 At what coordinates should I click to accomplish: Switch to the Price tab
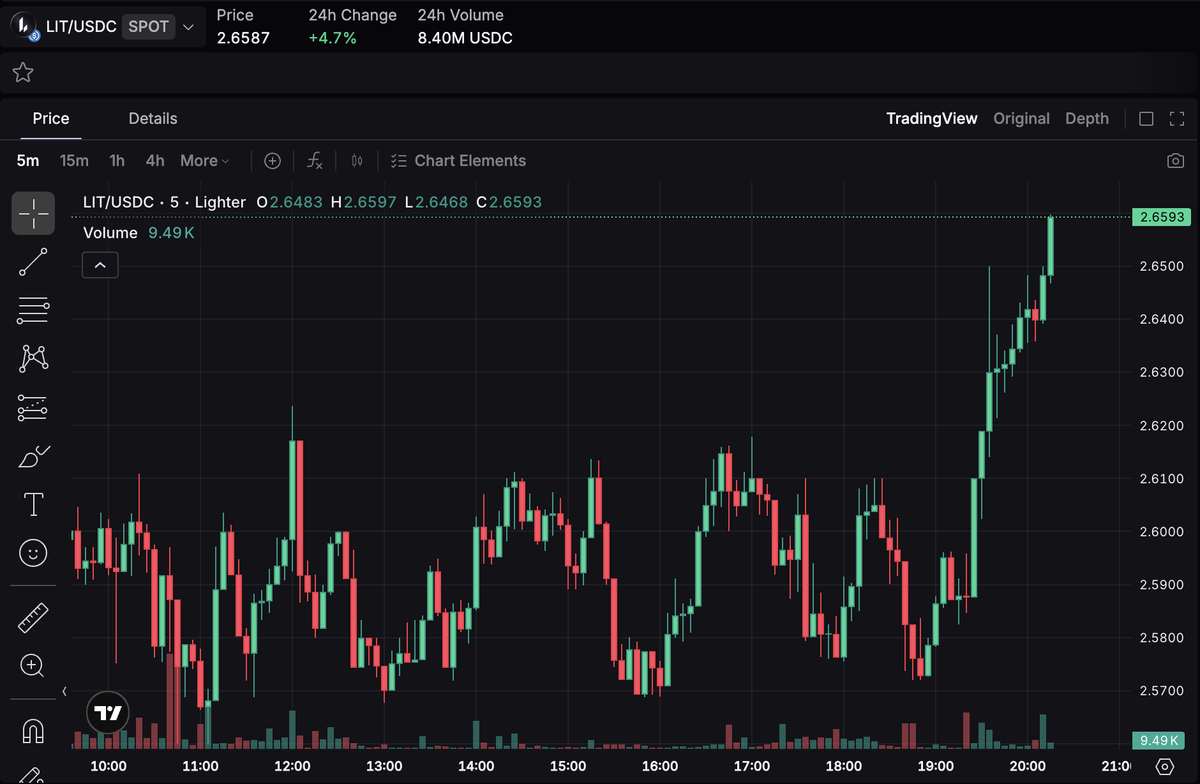(51, 118)
